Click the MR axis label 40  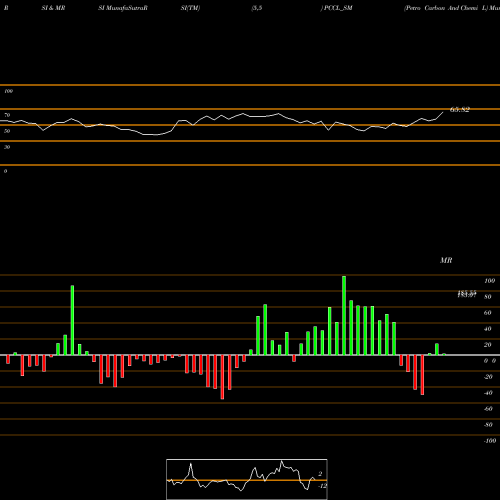pos(488,329)
